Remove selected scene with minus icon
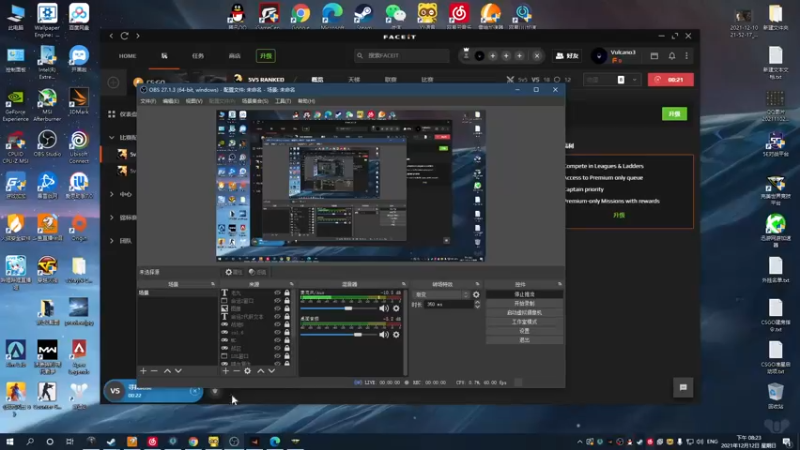 [x=154, y=371]
